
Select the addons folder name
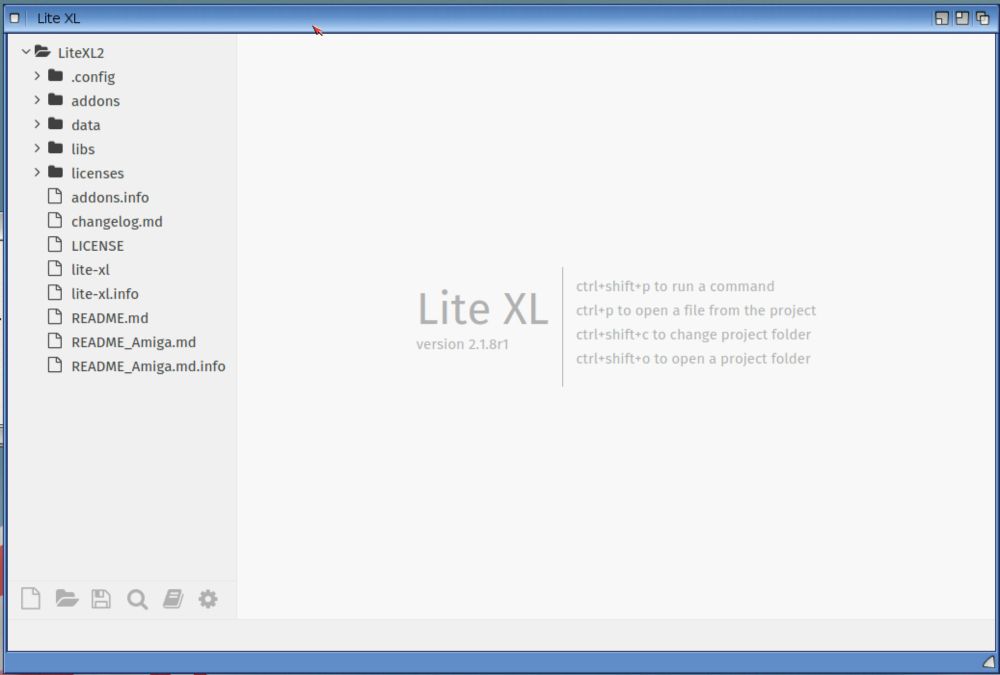pos(96,101)
